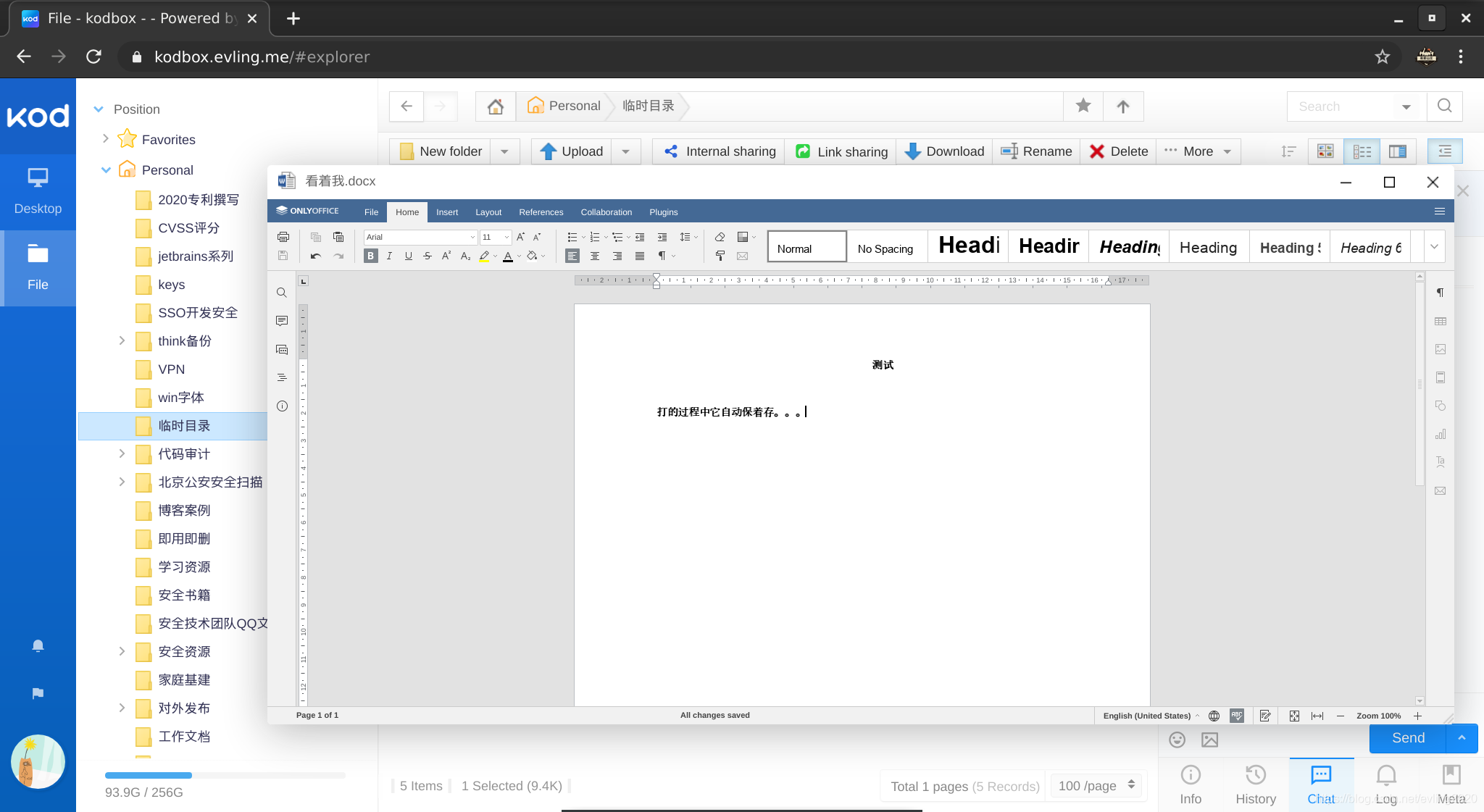
Task: Expand the think备份 folder tree node
Action: pos(122,340)
